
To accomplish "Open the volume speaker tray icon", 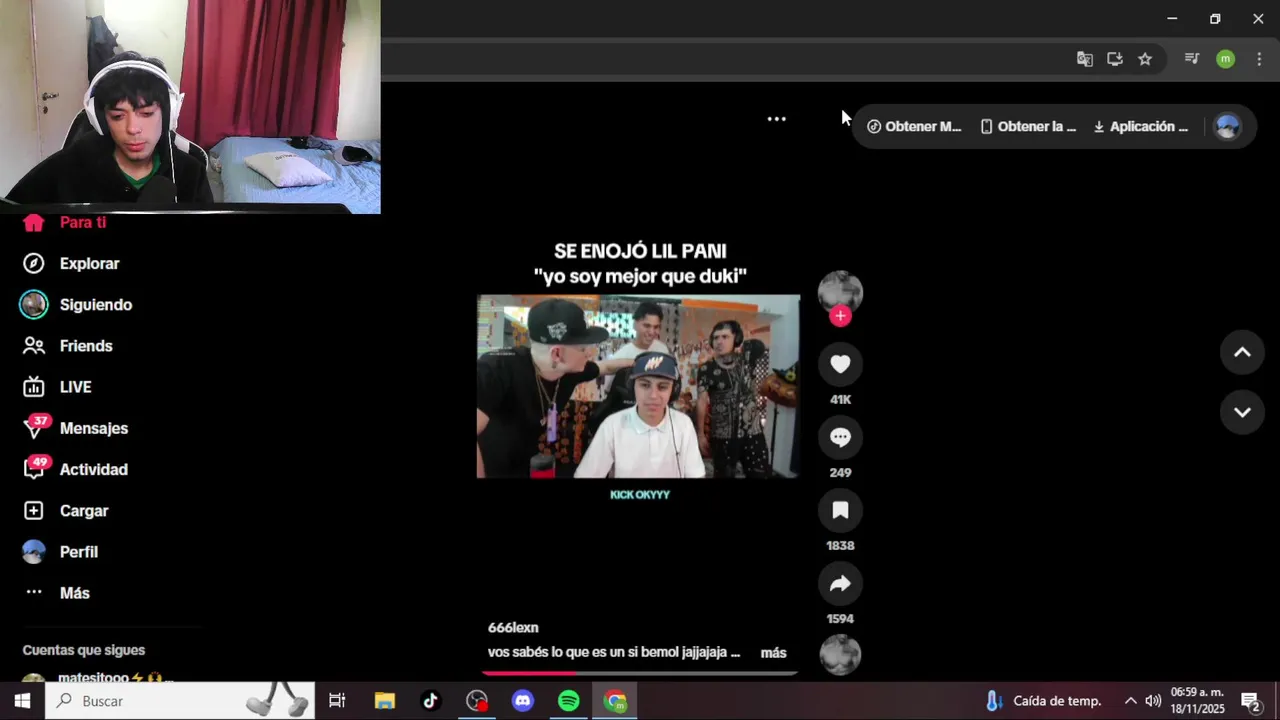I will [x=1153, y=701].
